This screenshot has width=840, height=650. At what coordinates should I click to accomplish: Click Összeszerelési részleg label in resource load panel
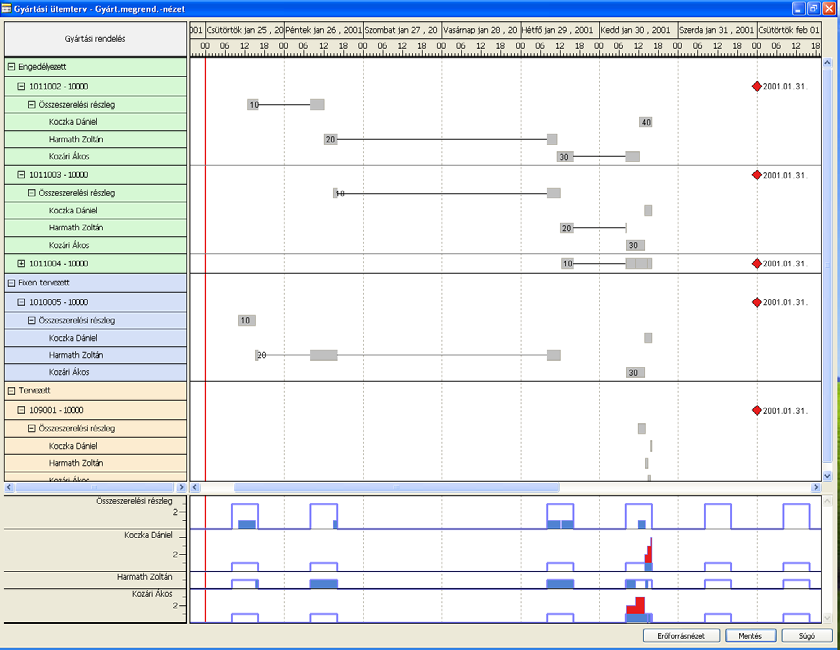[134, 501]
